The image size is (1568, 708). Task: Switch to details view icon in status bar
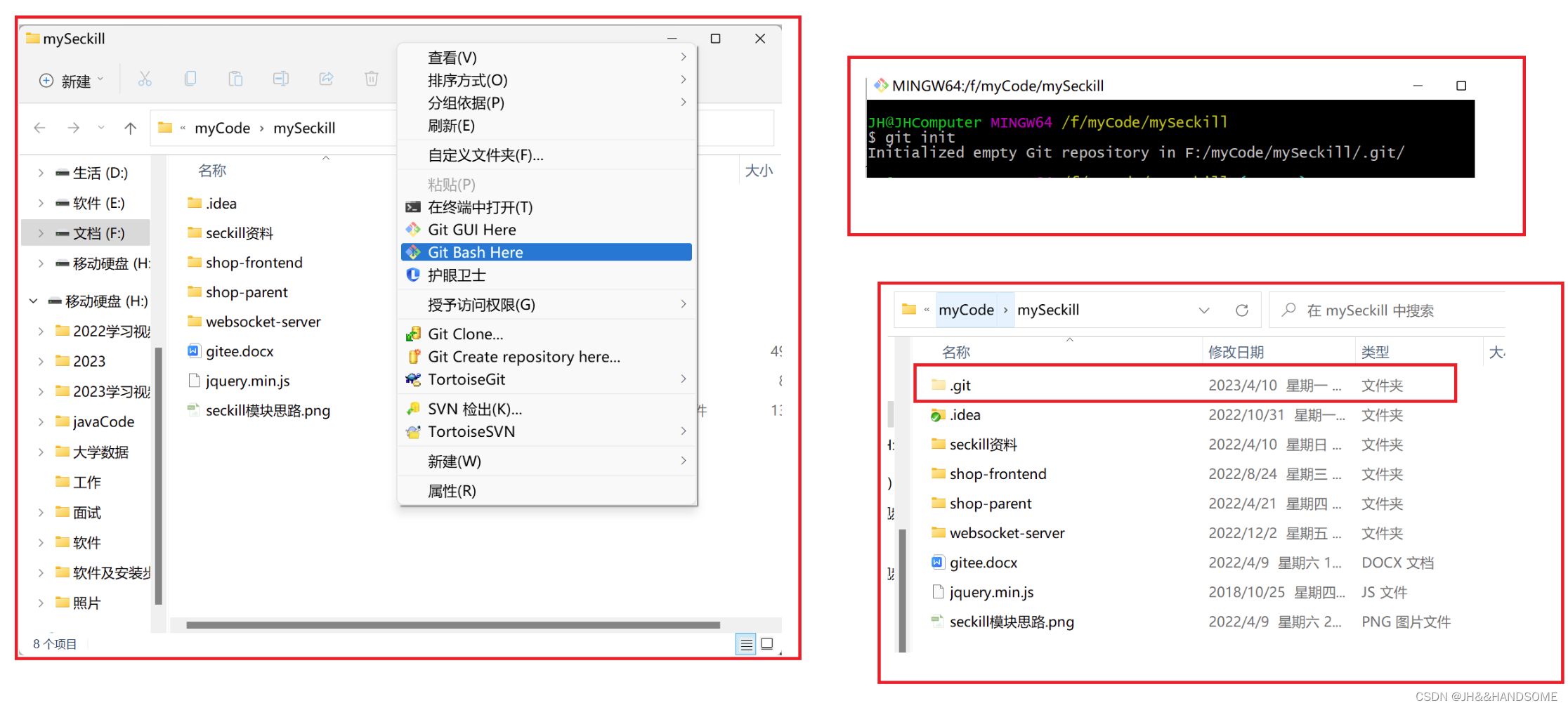(x=746, y=643)
